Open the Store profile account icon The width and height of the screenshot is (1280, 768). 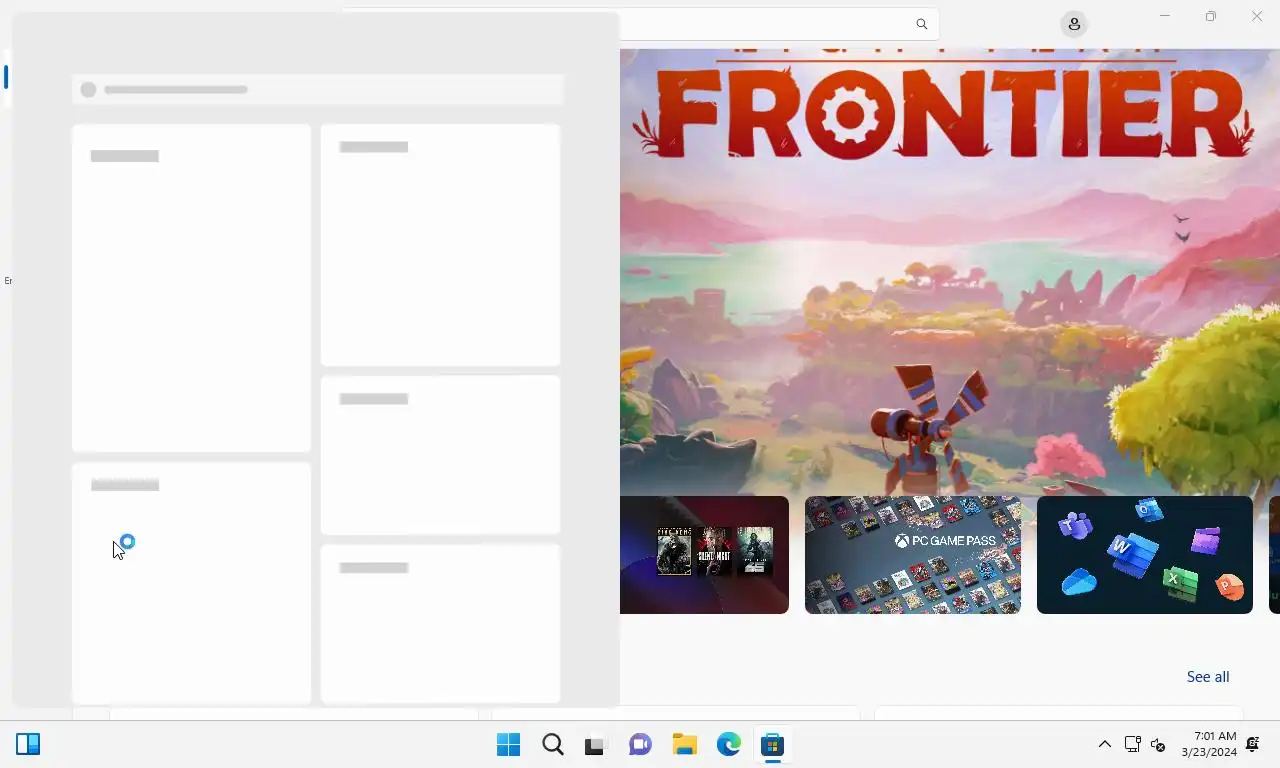coord(1074,24)
